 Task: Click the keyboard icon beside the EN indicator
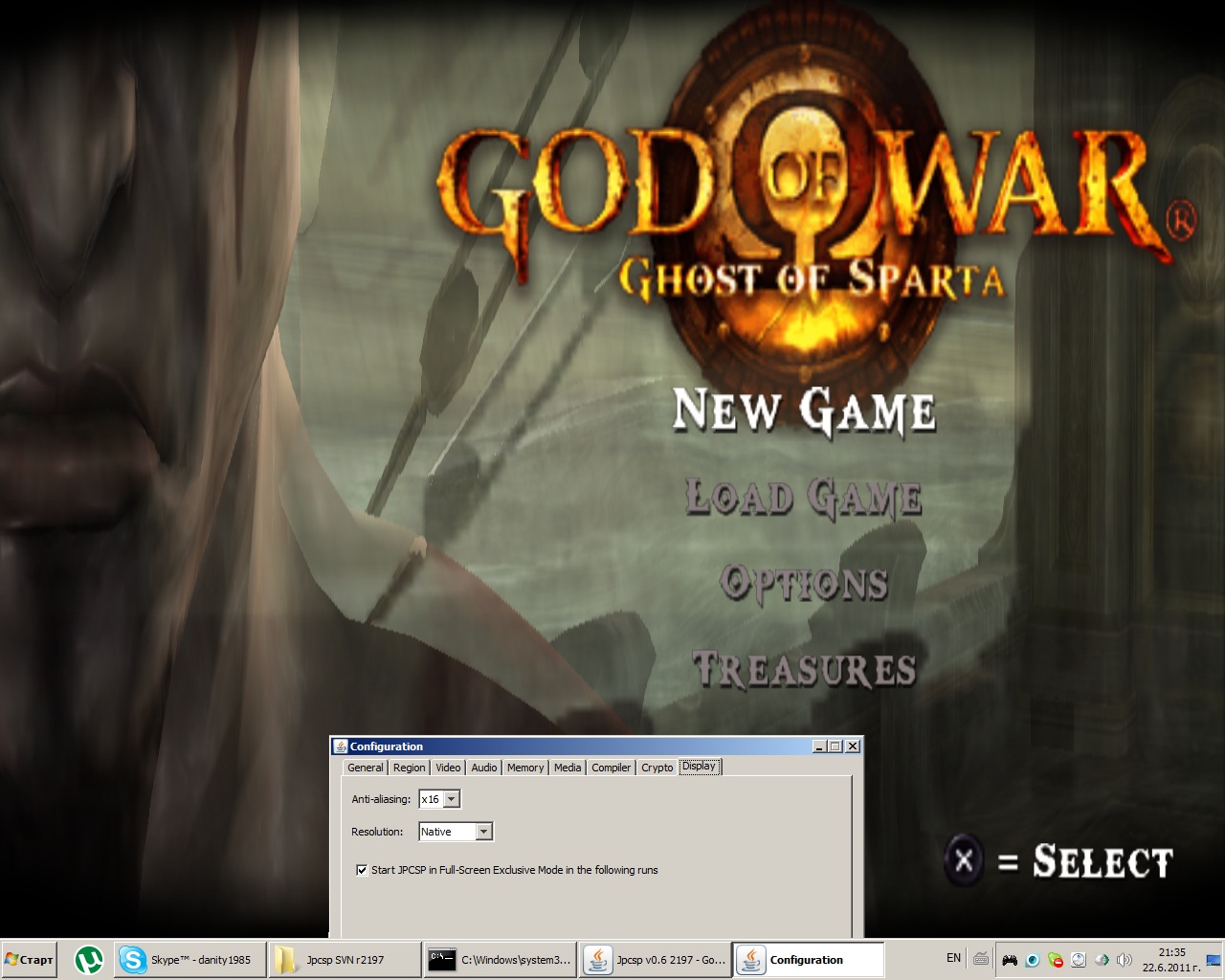coord(981,958)
